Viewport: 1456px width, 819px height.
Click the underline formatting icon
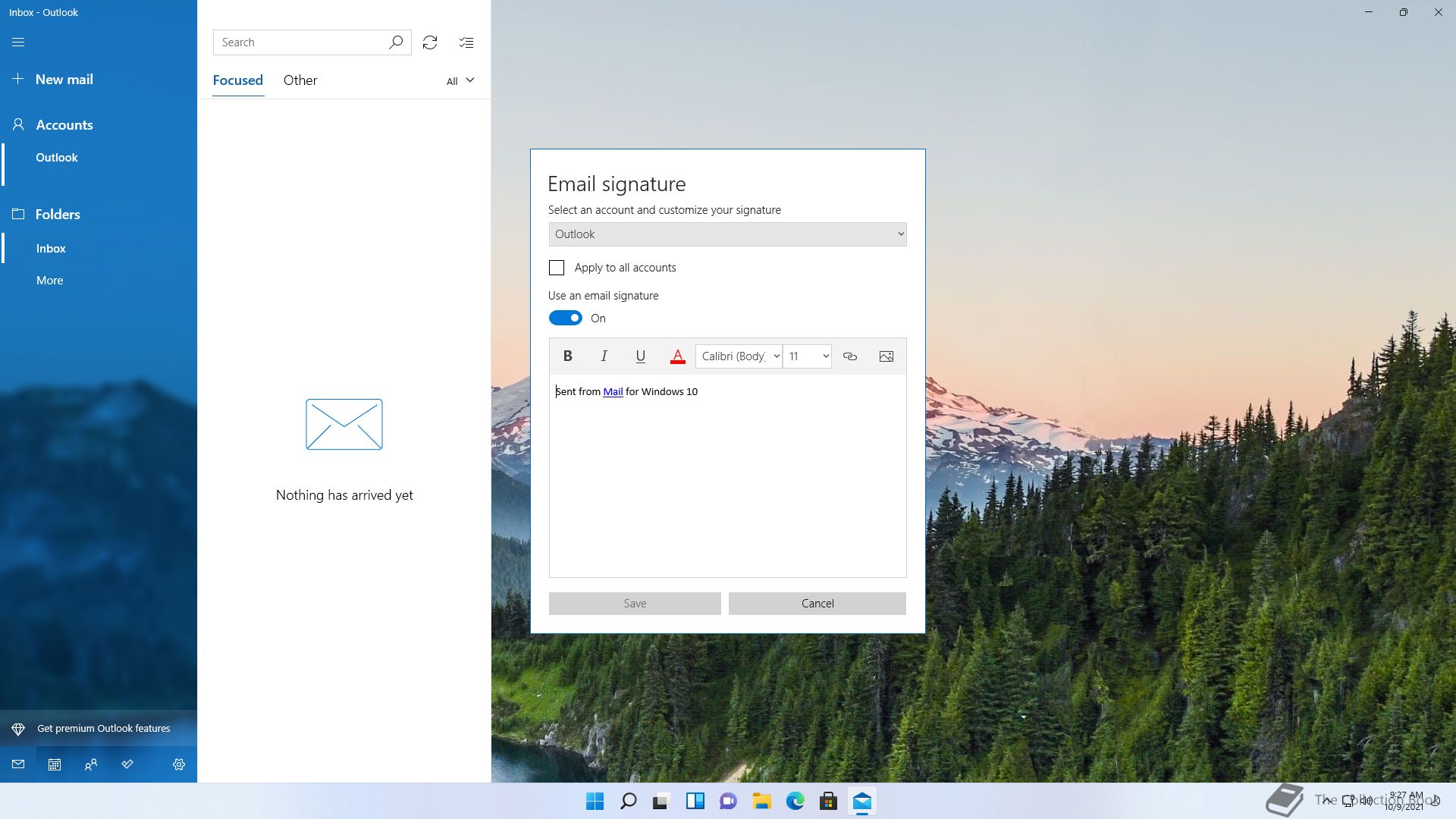click(640, 356)
